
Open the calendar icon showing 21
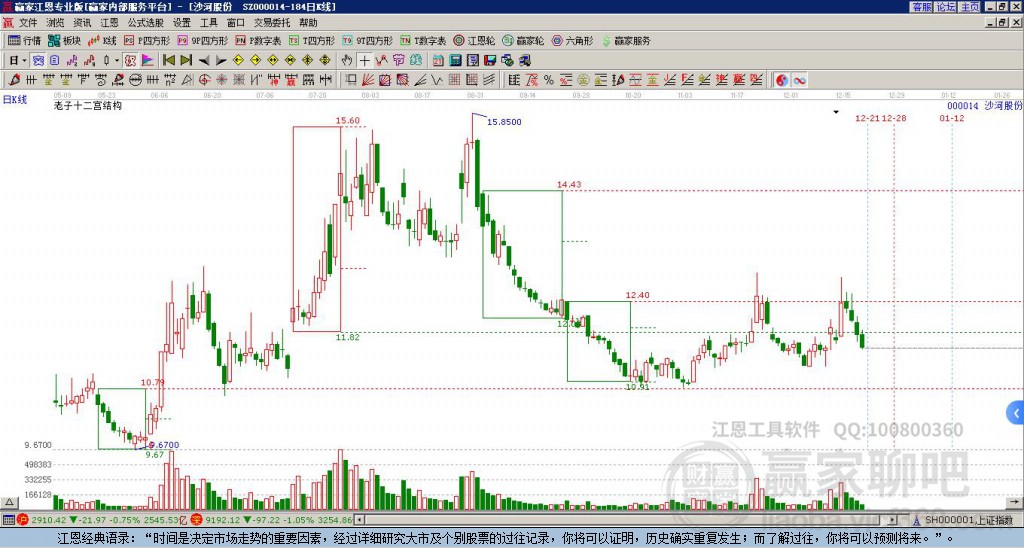(438, 61)
